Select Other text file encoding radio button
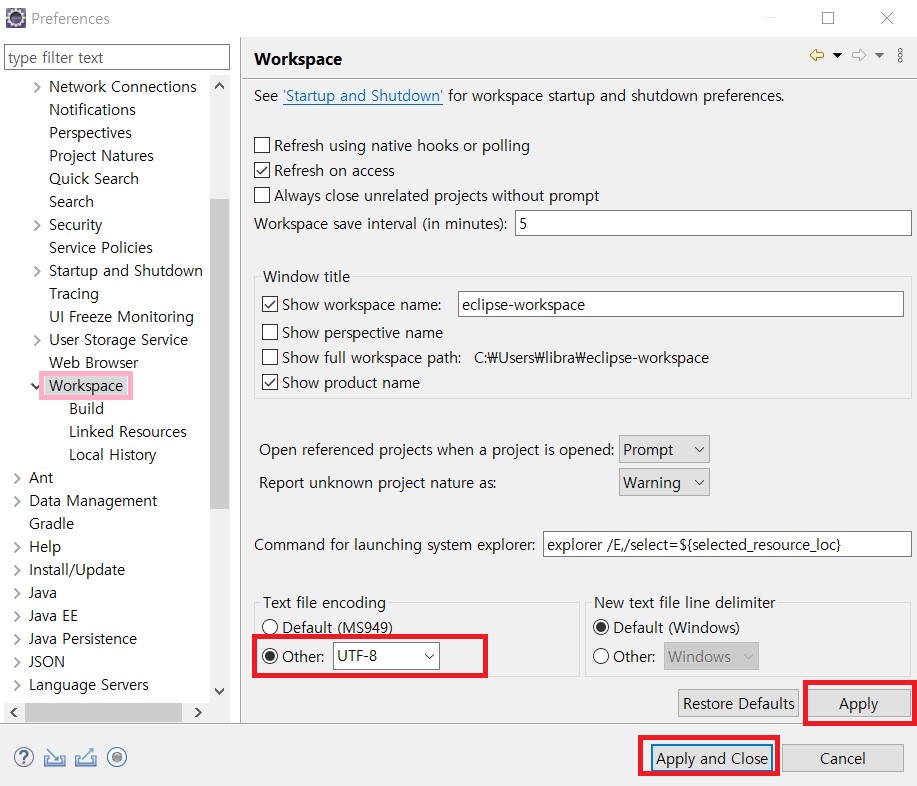The height and width of the screenshot is (786, 917). pos(270,656)
